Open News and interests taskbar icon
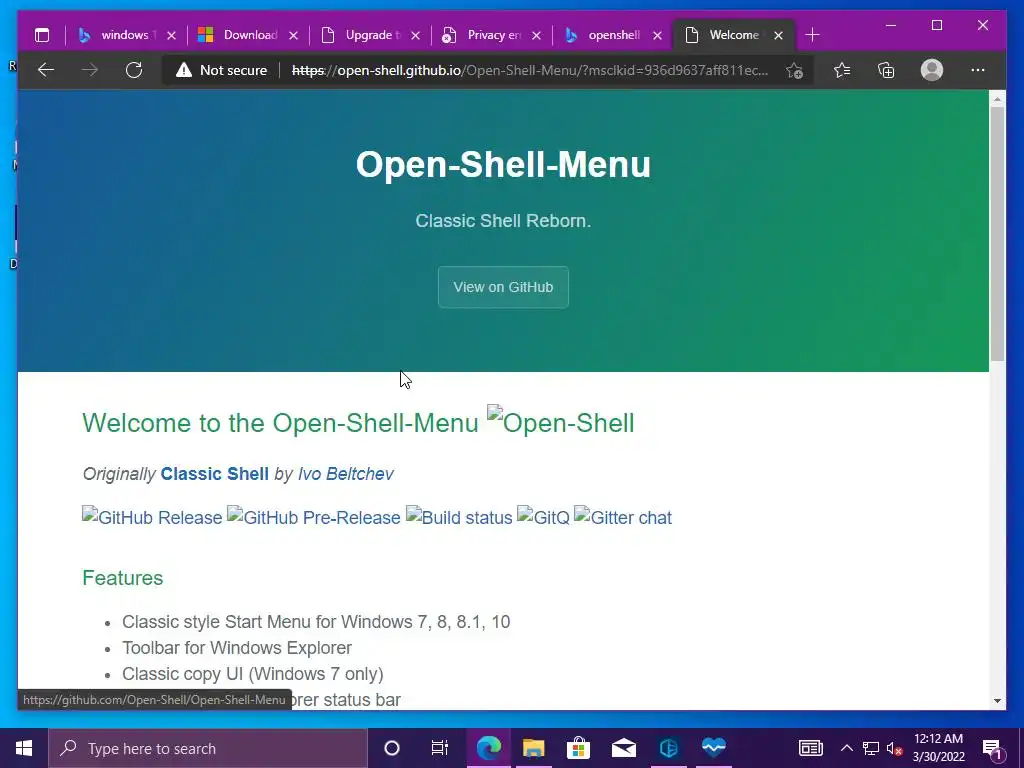The image size is (1024, 768). click(x=810, y=748)
